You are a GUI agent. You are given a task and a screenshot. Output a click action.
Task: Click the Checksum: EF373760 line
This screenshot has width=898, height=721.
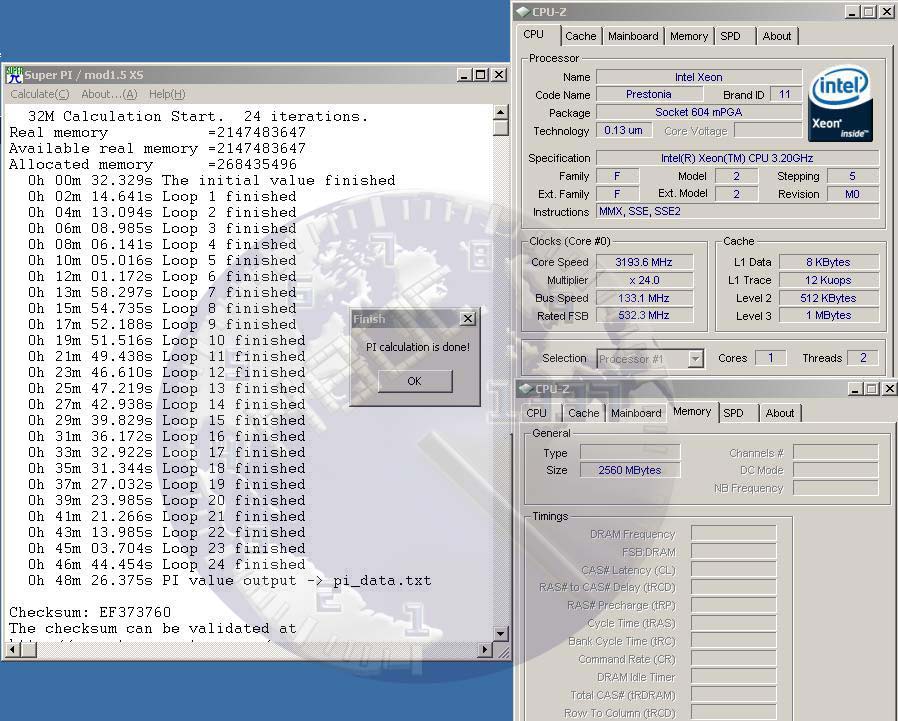point(90,612)
